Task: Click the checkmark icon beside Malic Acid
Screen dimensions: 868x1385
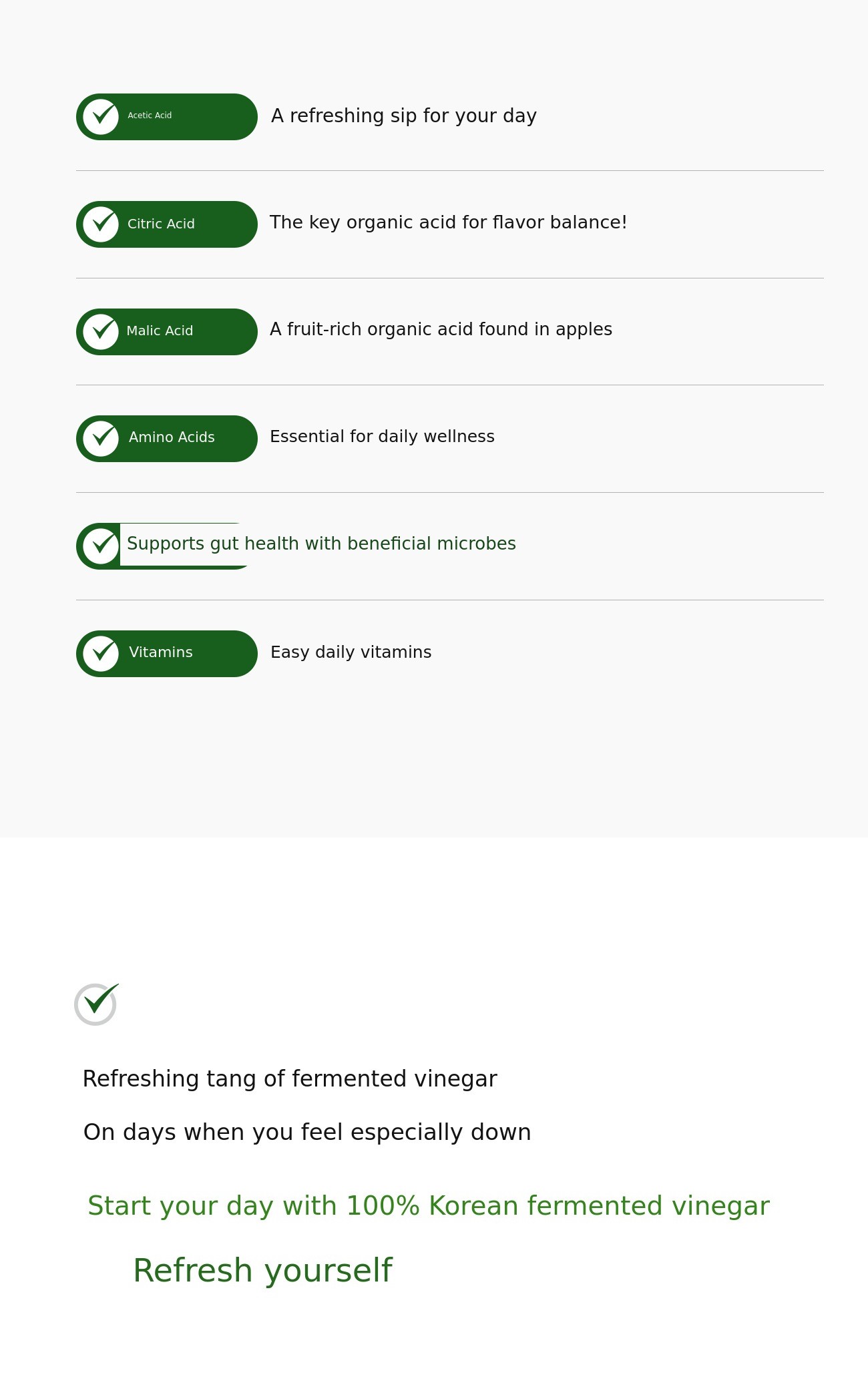Action: (101, 332)
